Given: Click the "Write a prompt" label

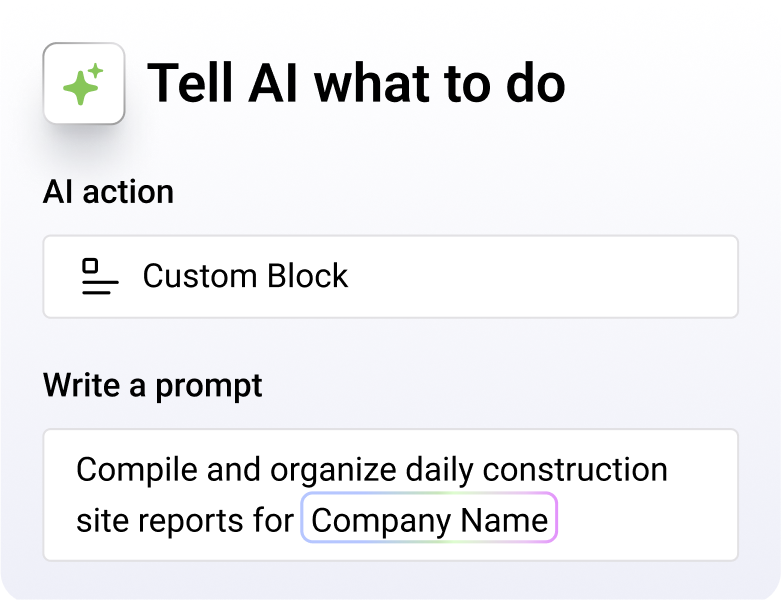Looking at the screenshot, I should [x=152, y=386].
